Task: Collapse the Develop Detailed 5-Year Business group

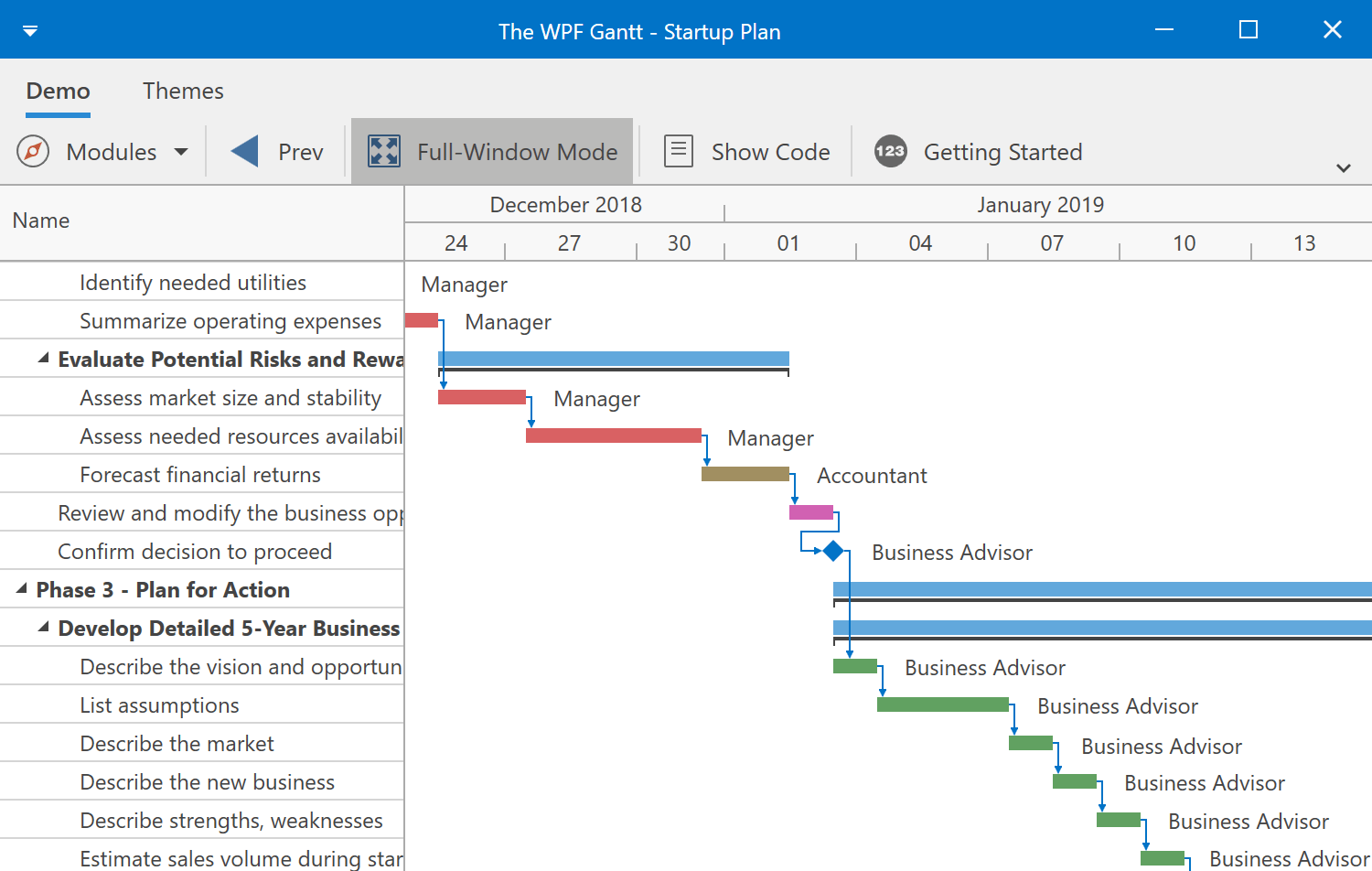Action: click(x=42, y=627)
